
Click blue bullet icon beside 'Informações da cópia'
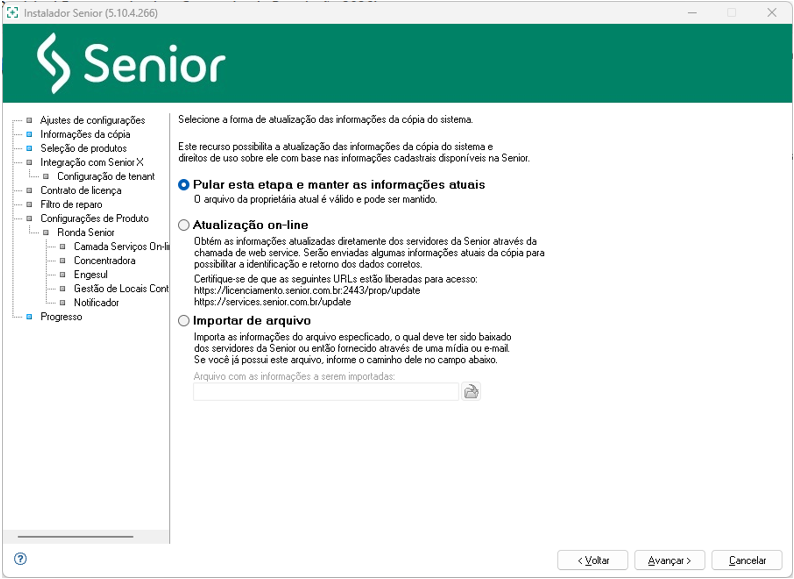coord(29,134)
